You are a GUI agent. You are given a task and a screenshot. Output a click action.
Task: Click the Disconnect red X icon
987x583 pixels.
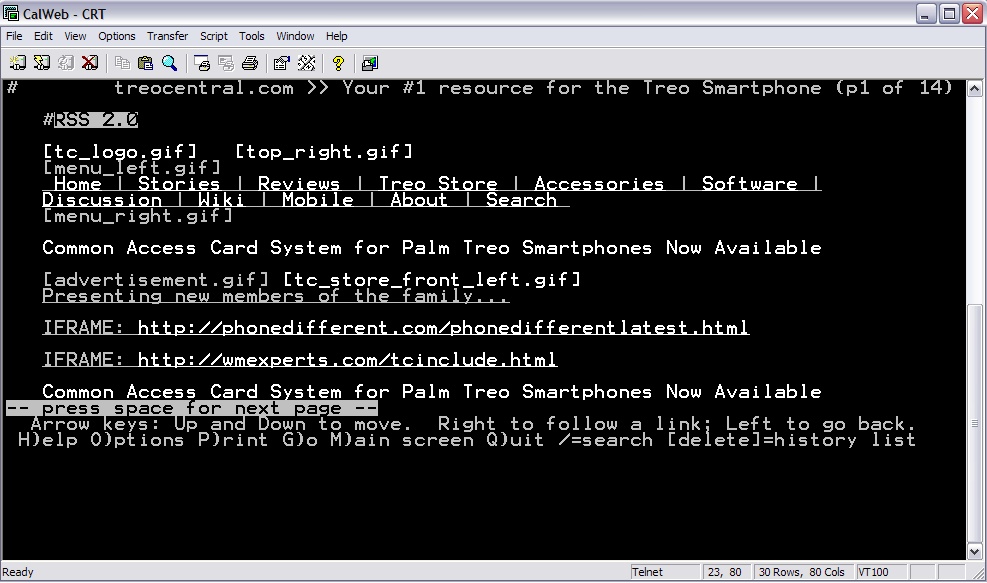point(89,63)
